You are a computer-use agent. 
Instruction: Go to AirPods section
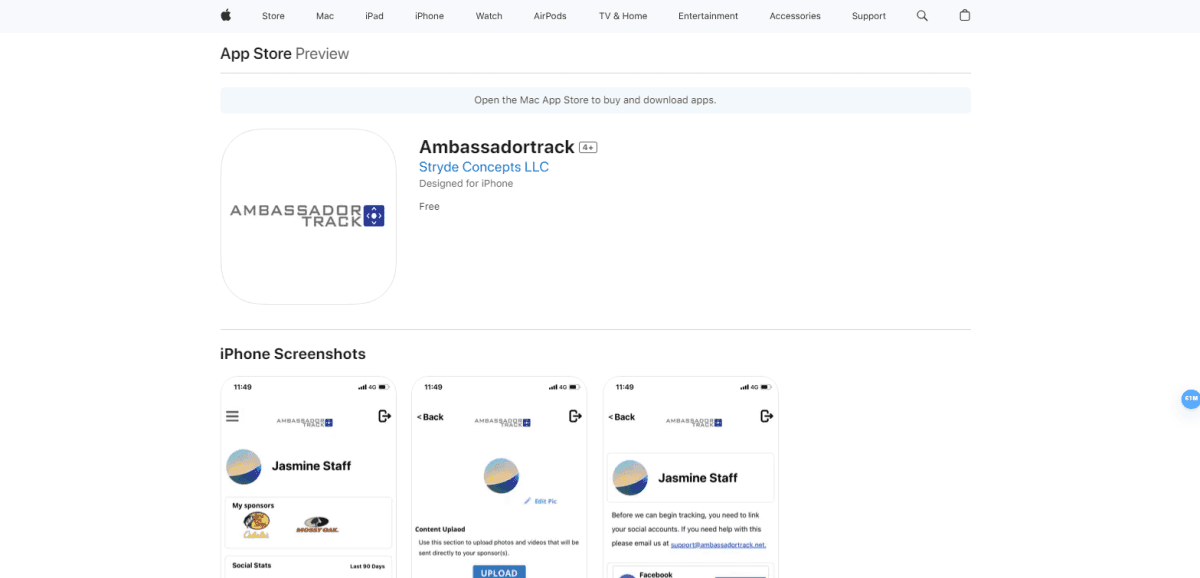pos(550,16)
